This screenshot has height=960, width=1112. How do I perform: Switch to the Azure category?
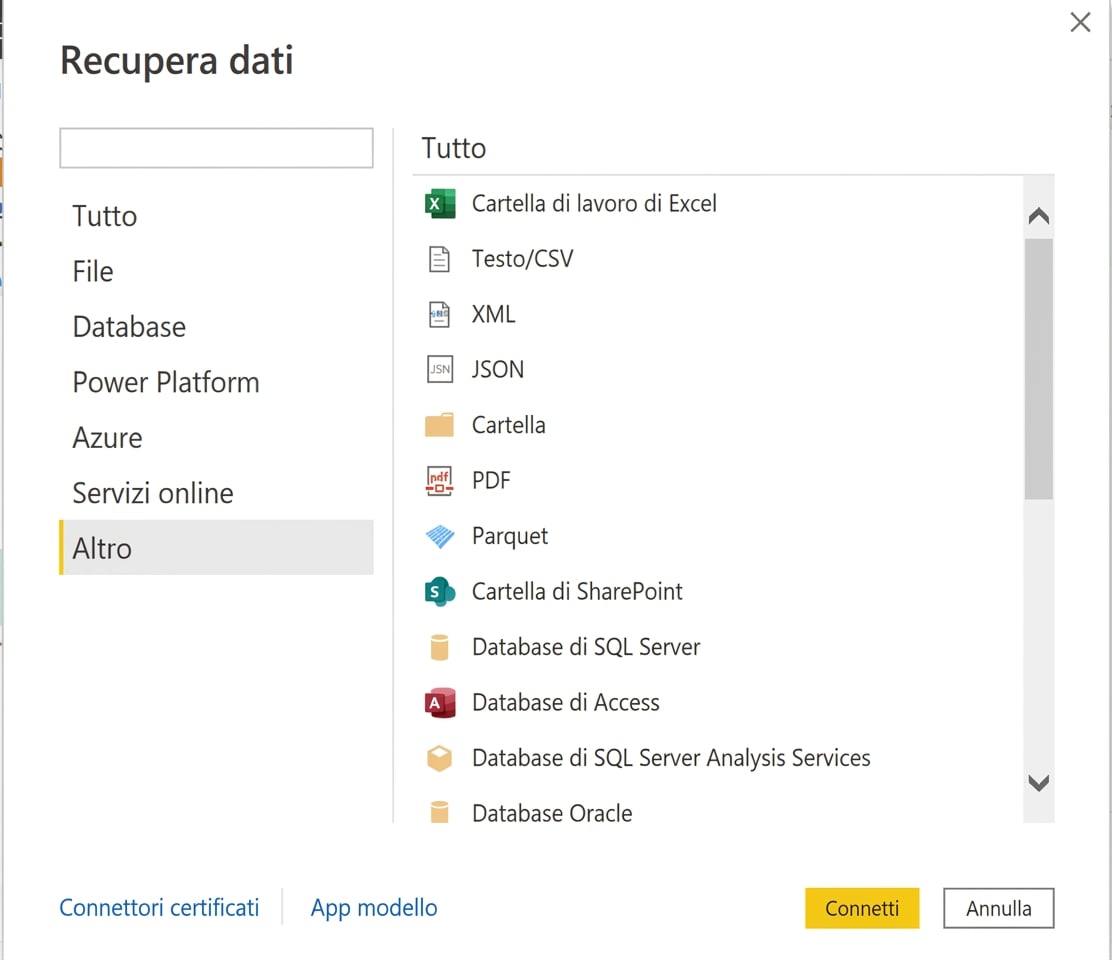(x=216, y=437)
